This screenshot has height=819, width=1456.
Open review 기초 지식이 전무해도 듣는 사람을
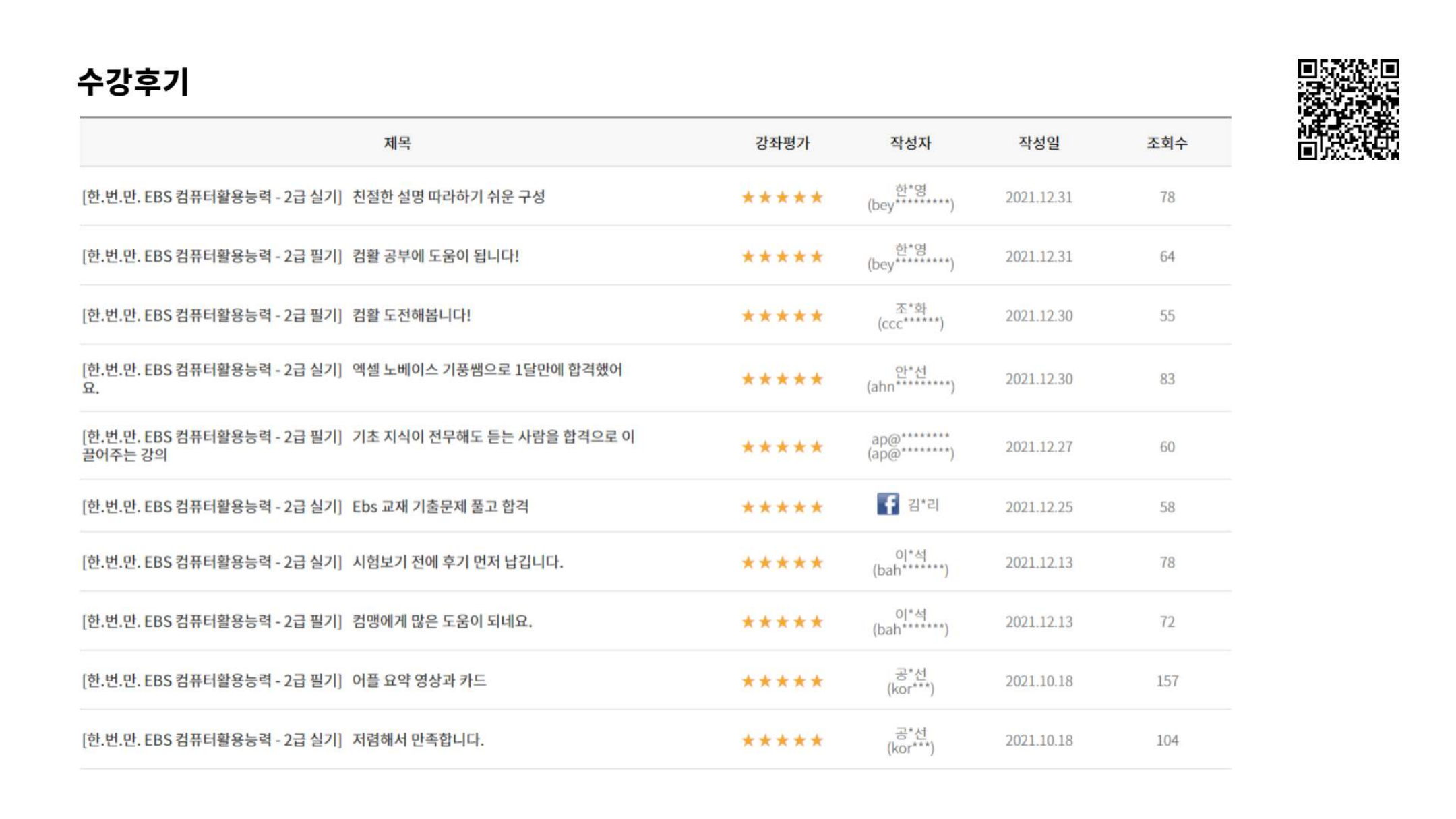click(x=492, y=437)
